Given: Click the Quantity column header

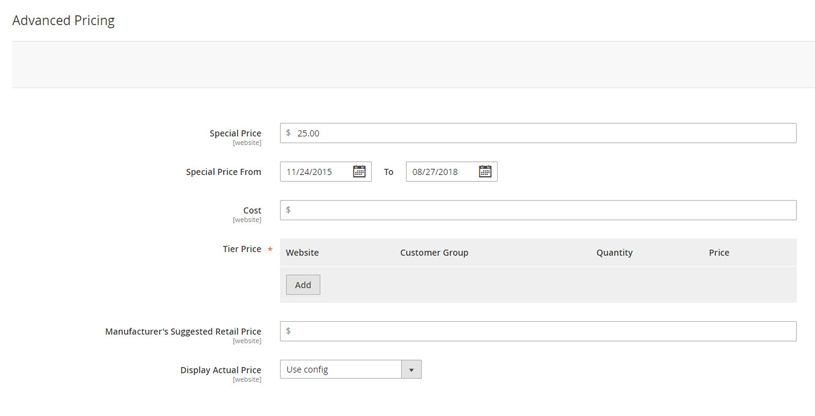Looking at the screenshot, I should 614,253.
